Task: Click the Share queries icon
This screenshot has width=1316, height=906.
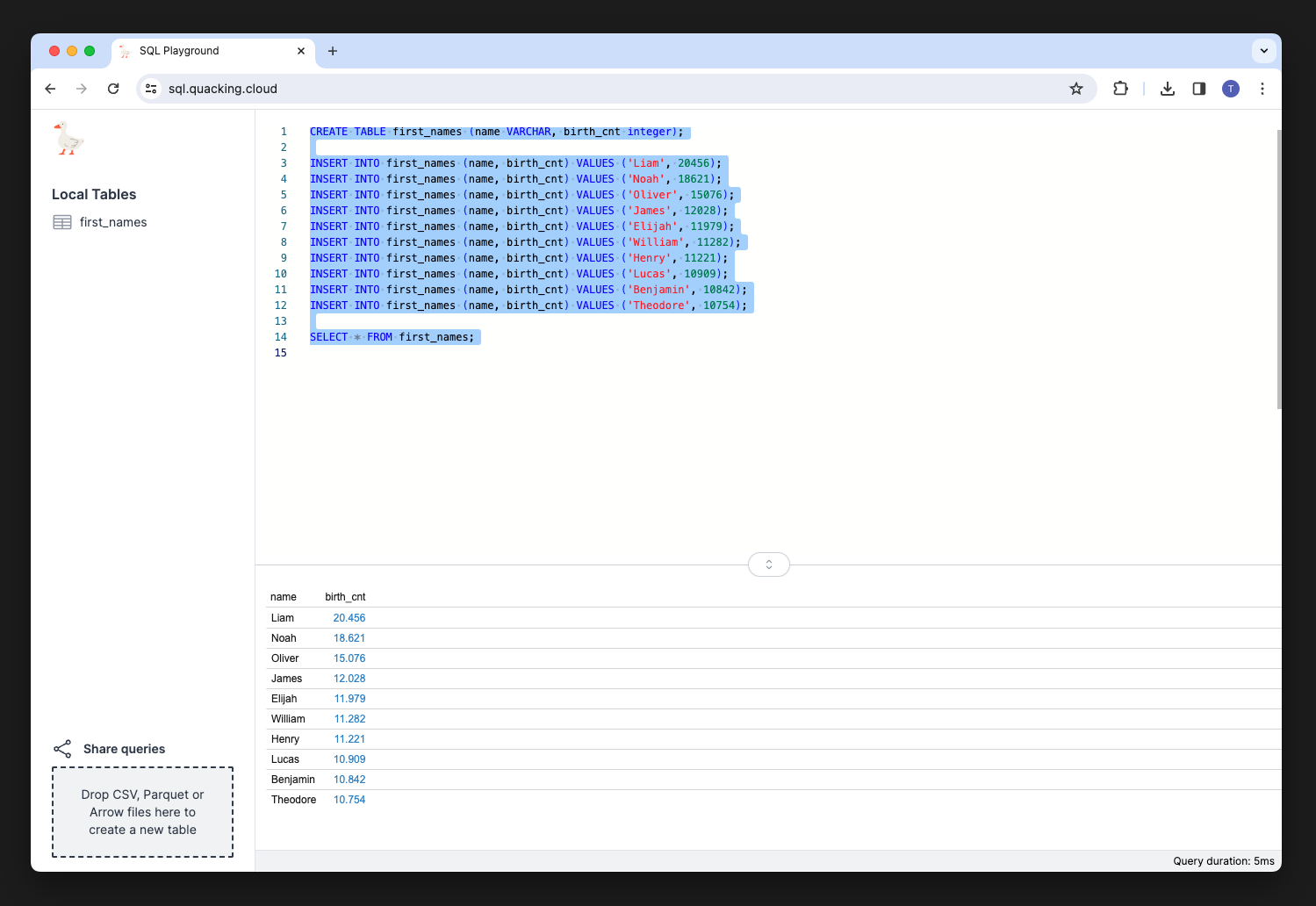Action: coord(62,748)
